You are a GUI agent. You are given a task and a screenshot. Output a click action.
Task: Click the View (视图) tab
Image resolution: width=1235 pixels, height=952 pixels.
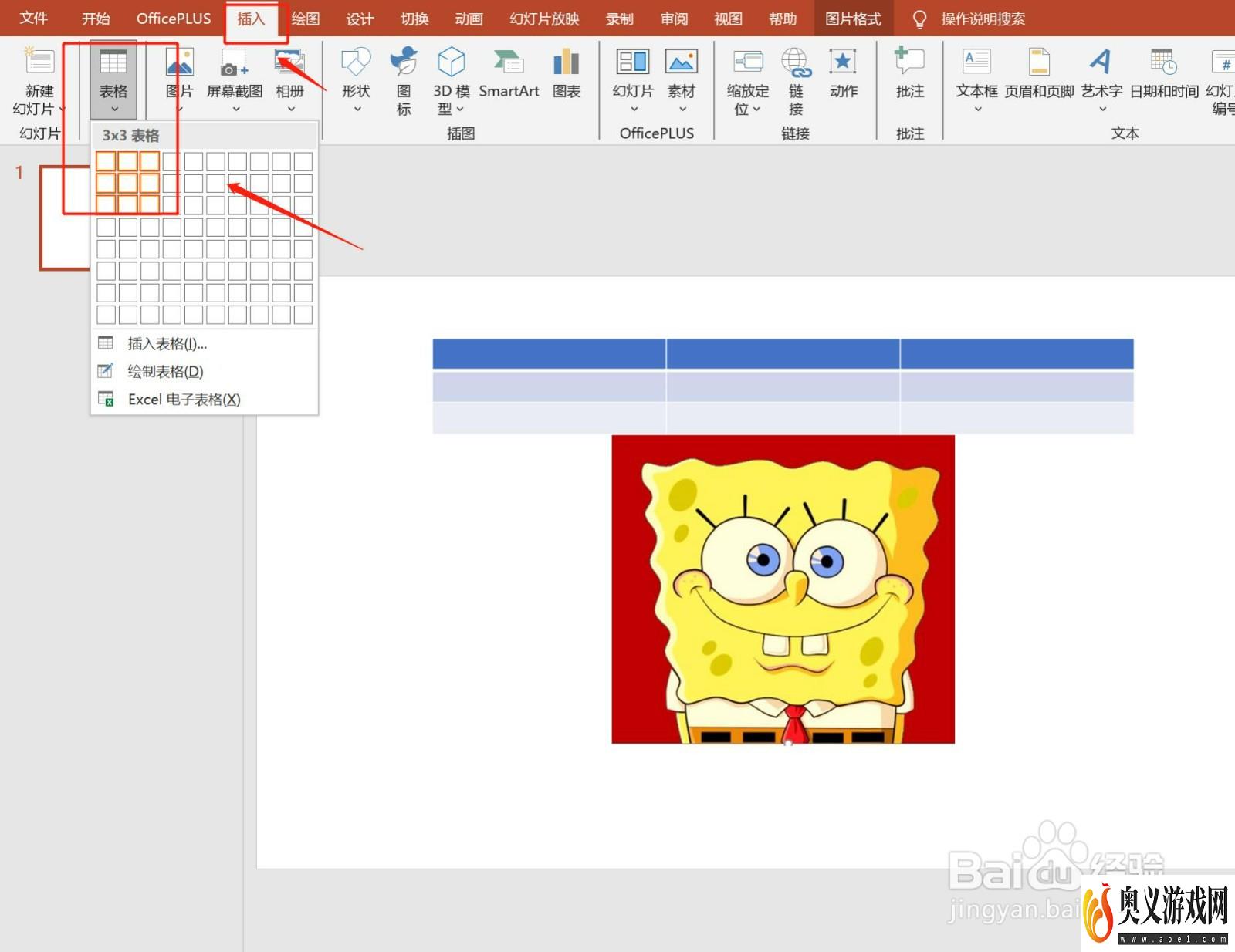coord(728,19)
